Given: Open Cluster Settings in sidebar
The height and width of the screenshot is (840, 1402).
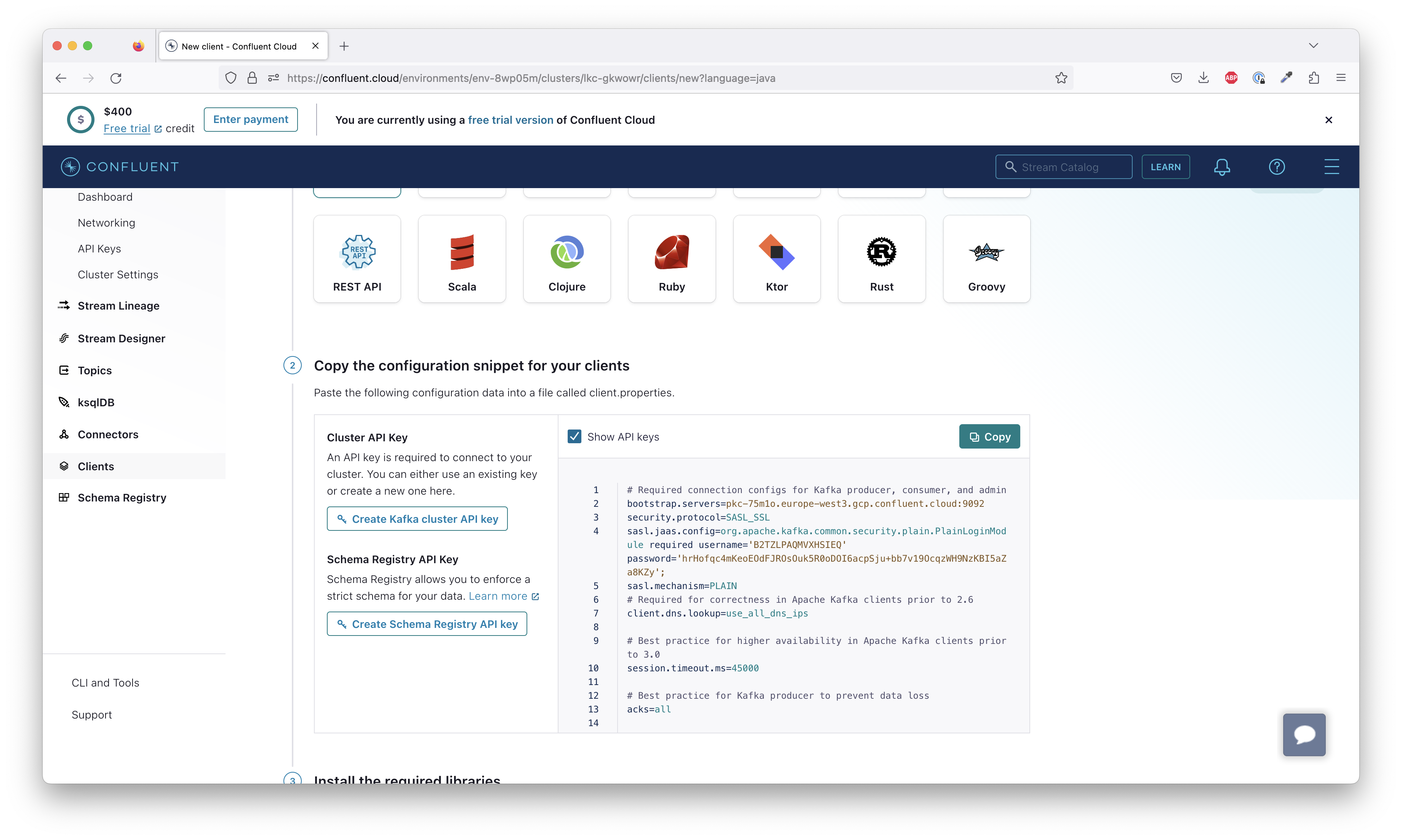Looking at the screenshot, I should (118, 275).
